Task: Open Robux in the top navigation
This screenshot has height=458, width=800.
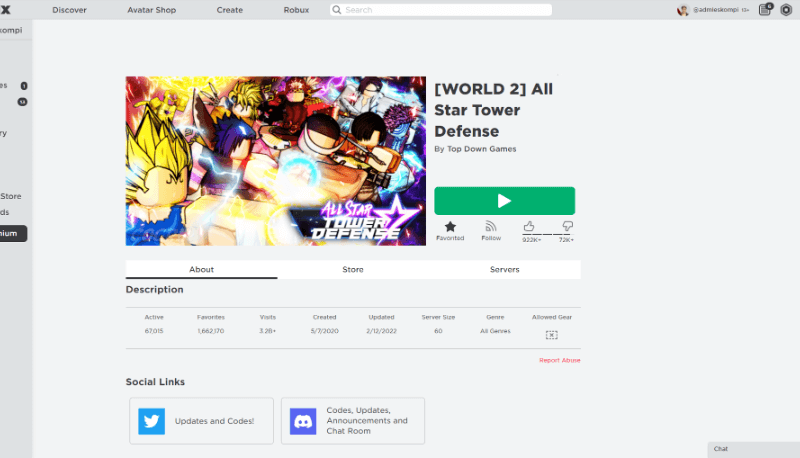Action: pos(296,10)
